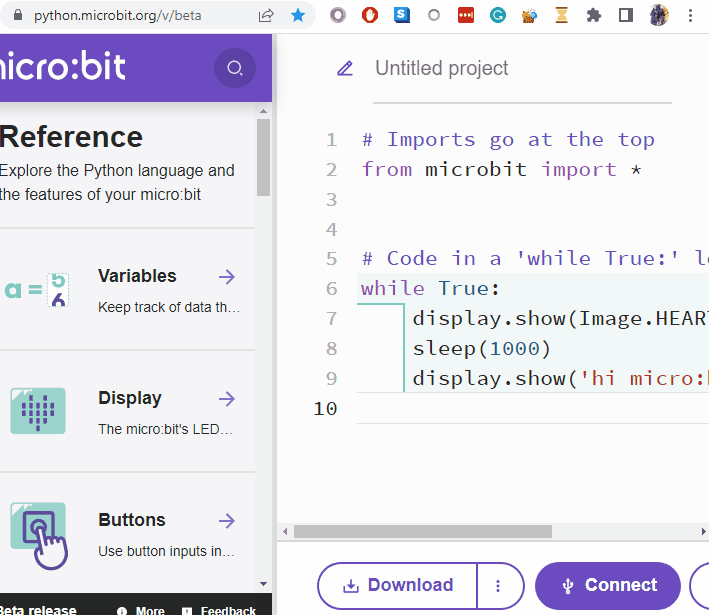Click the green G Grammarly extension icon
The image size is (709, 615).
coord(498,15)
